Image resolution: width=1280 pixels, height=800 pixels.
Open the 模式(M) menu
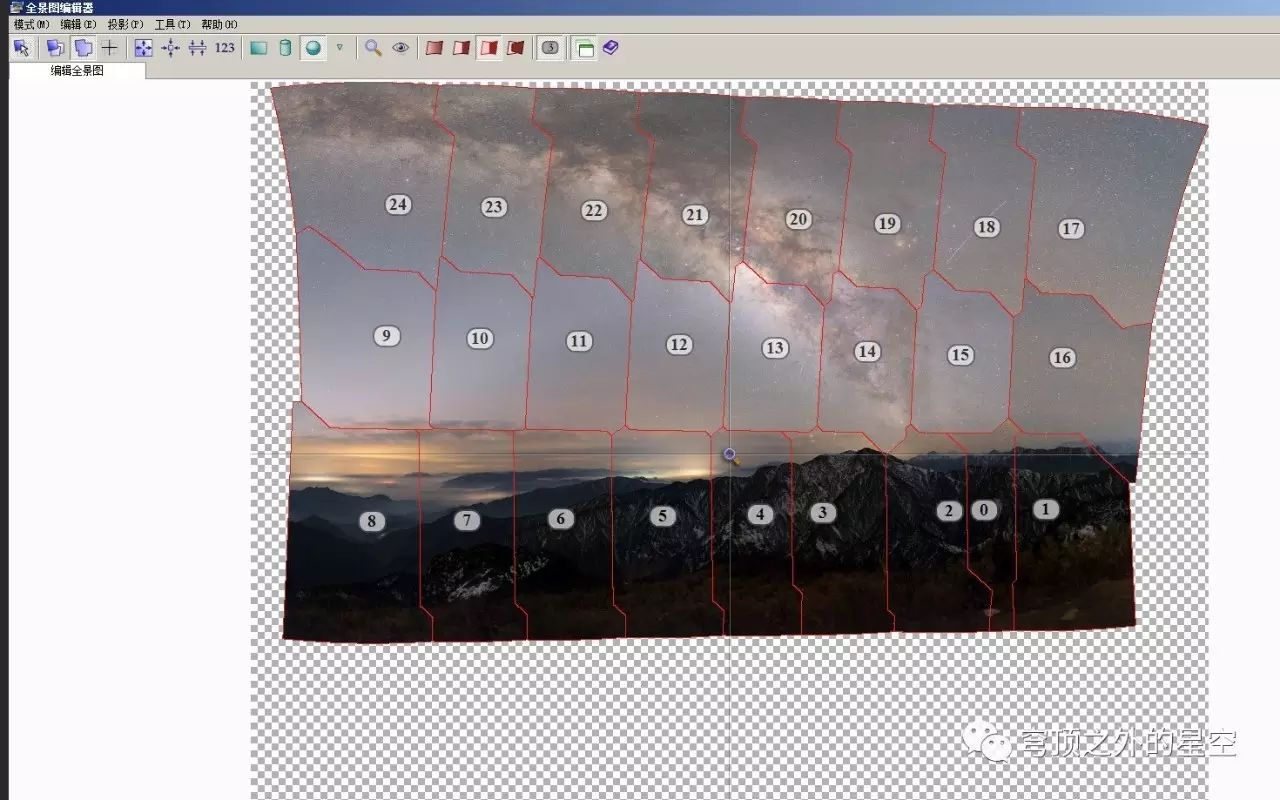pyautogui.click(x=31, y=24)
